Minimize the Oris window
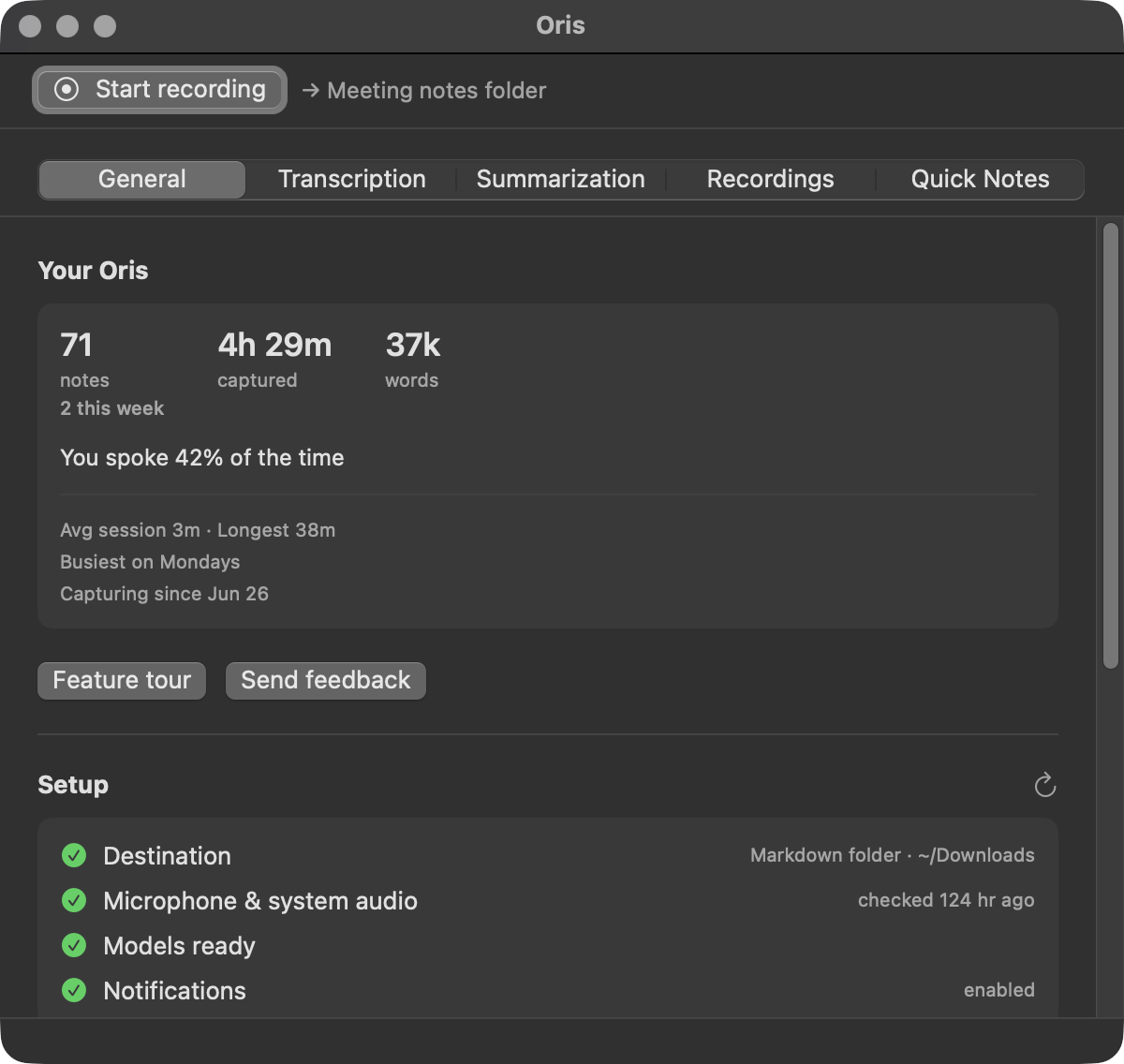 pos(67,26)
